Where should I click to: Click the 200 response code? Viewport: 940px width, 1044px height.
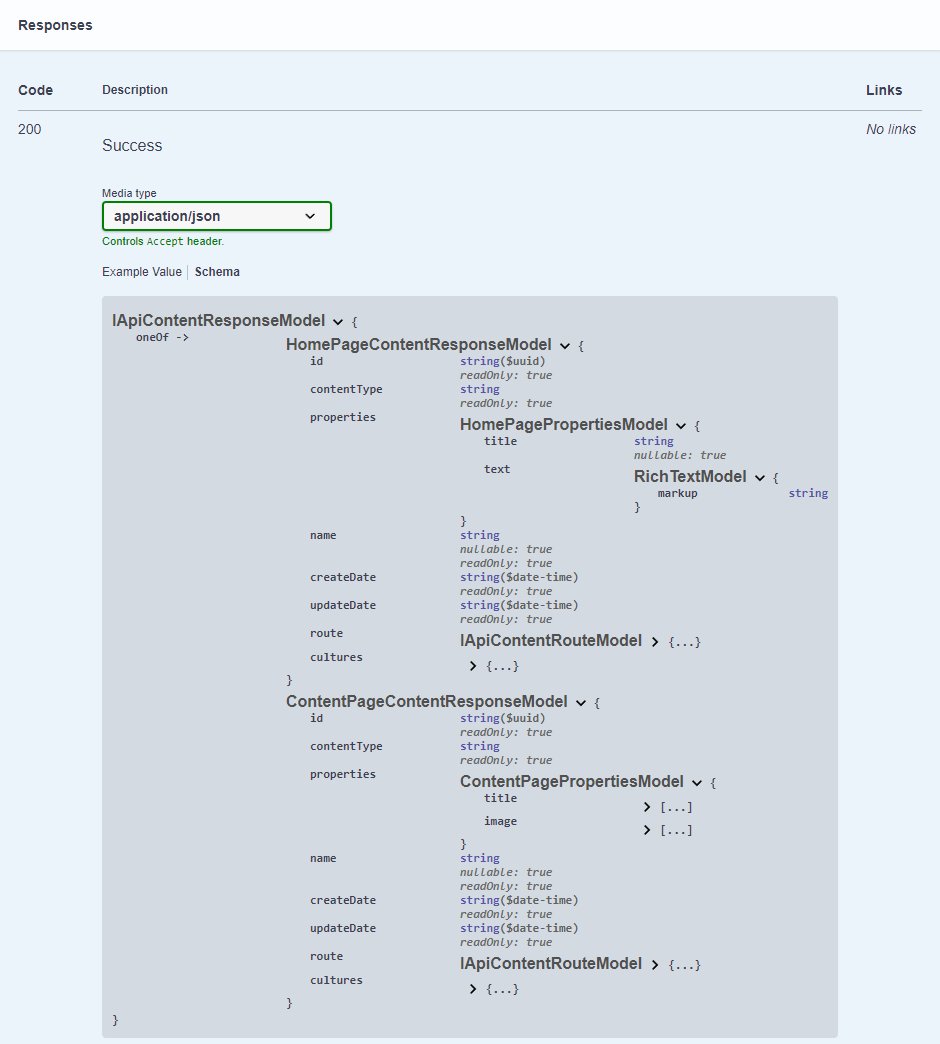click(x=29, y=129)
